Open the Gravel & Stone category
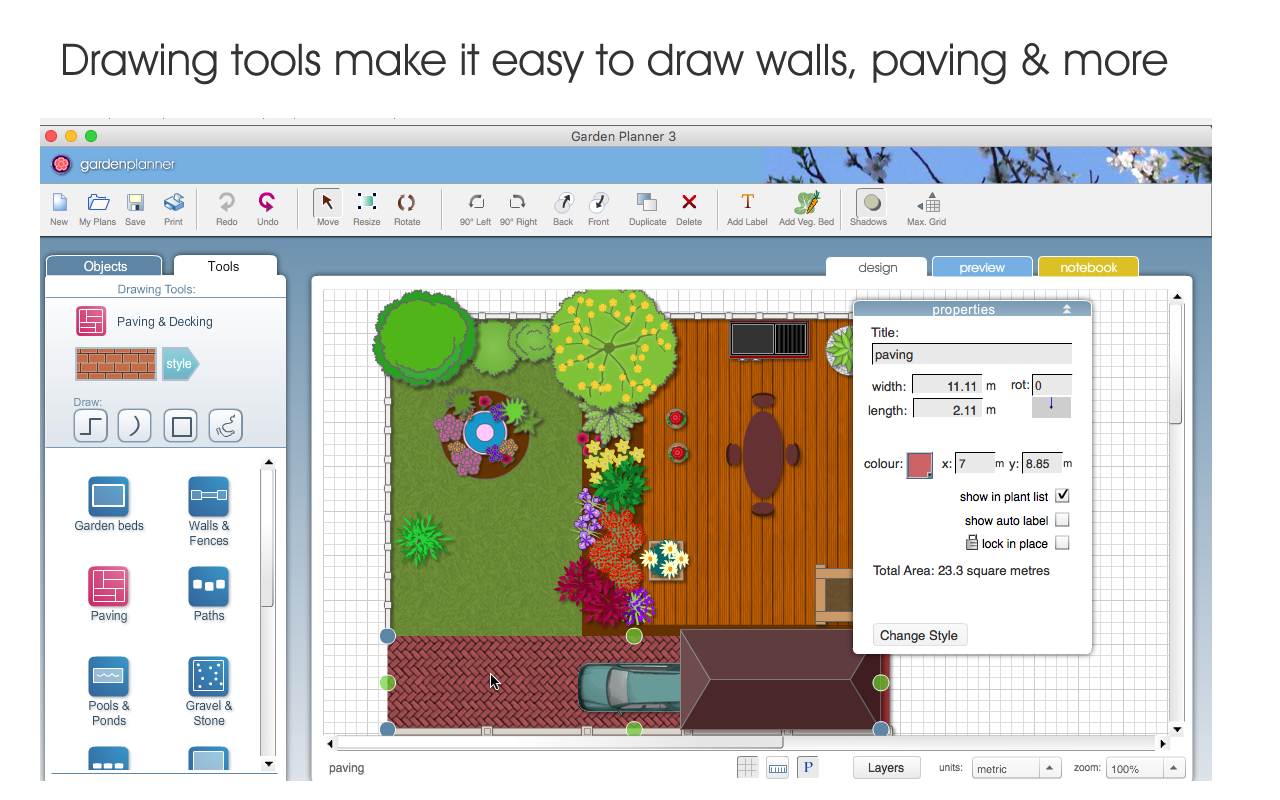1280x800 pixels. point(209,677)
